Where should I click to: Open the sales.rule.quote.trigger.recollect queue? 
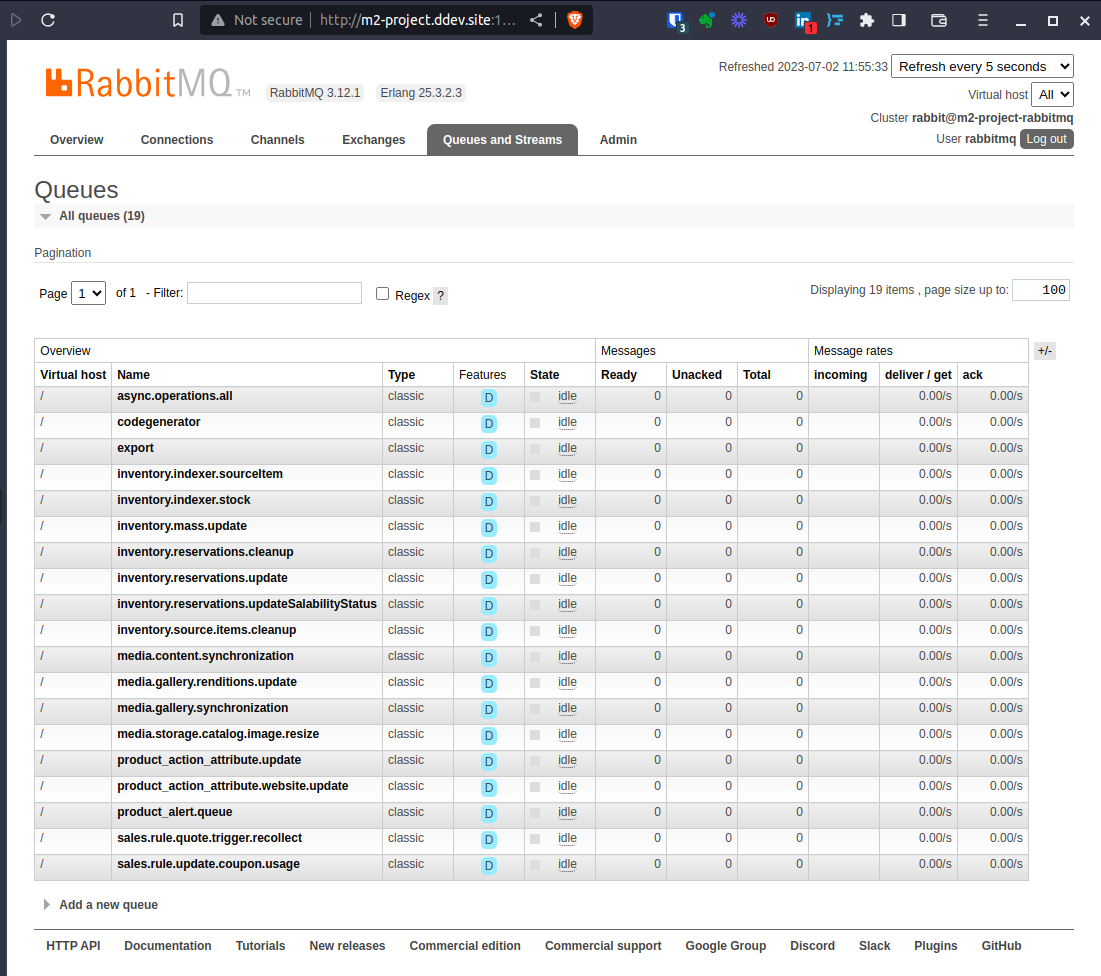click(210, 838)
